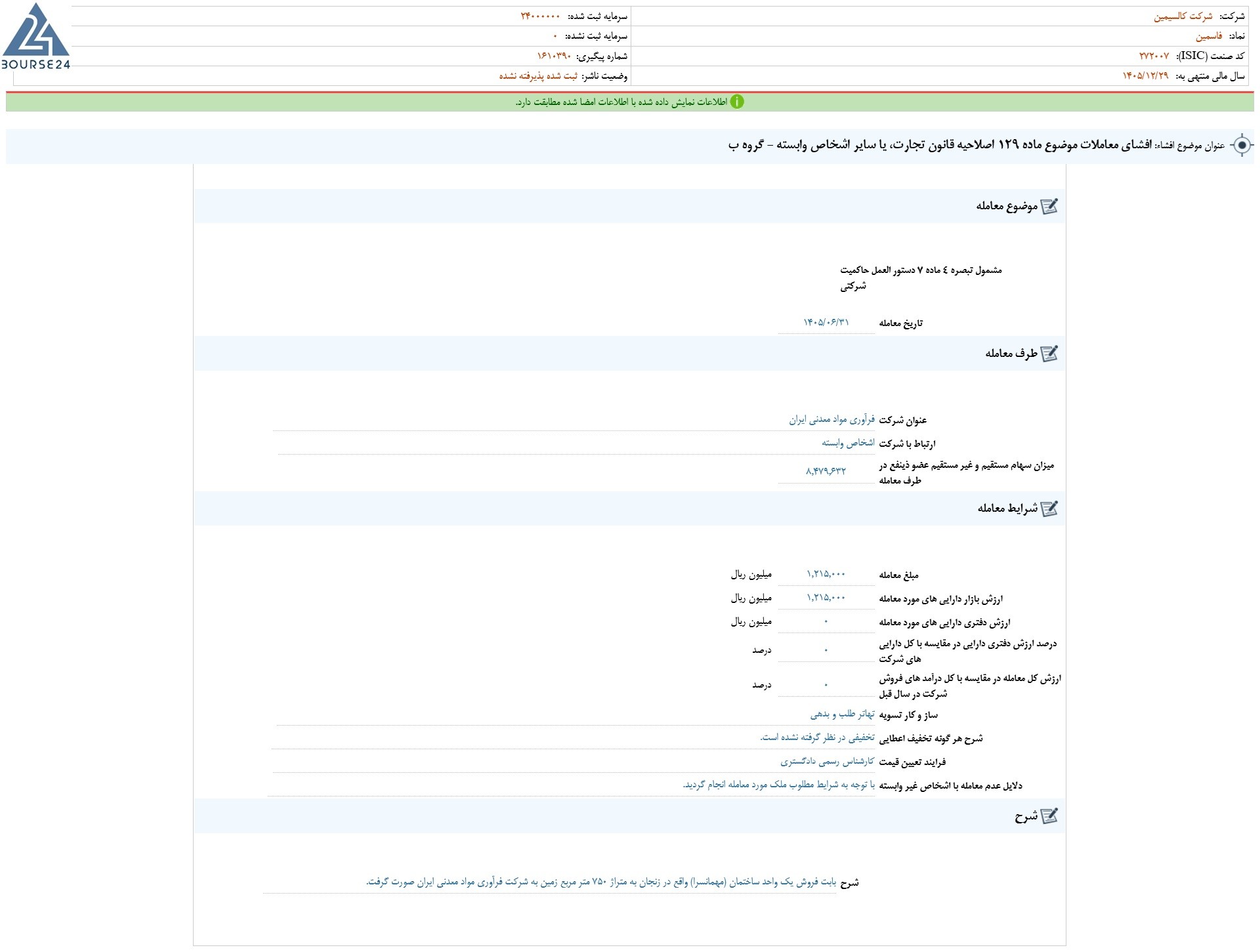Click settlement mechanism تهاتر طلب و بدهی
The height and width of the screenshot is (952, 1260).
(843, 714)
